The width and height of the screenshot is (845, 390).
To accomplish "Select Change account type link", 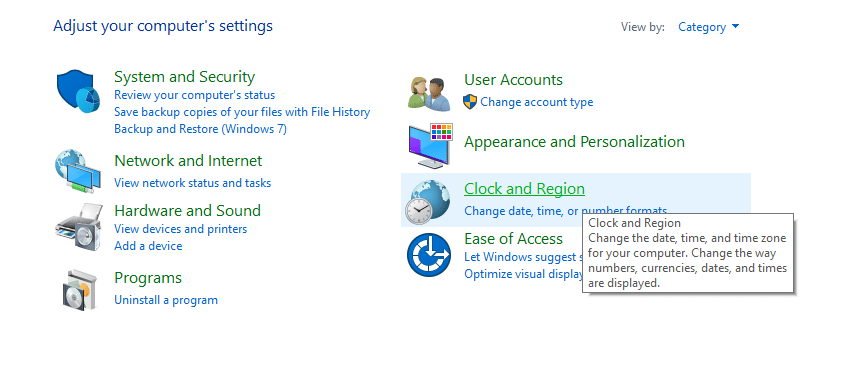I will 537,102.
